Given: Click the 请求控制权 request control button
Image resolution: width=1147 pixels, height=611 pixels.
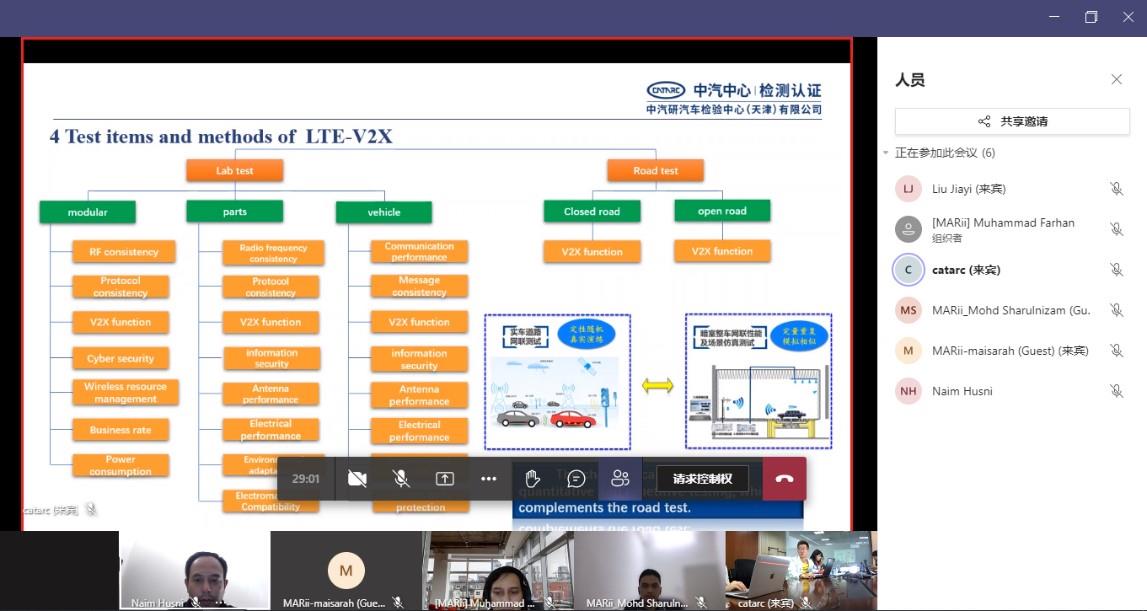Looking at the screenshot, I should (x=702, y=479).
